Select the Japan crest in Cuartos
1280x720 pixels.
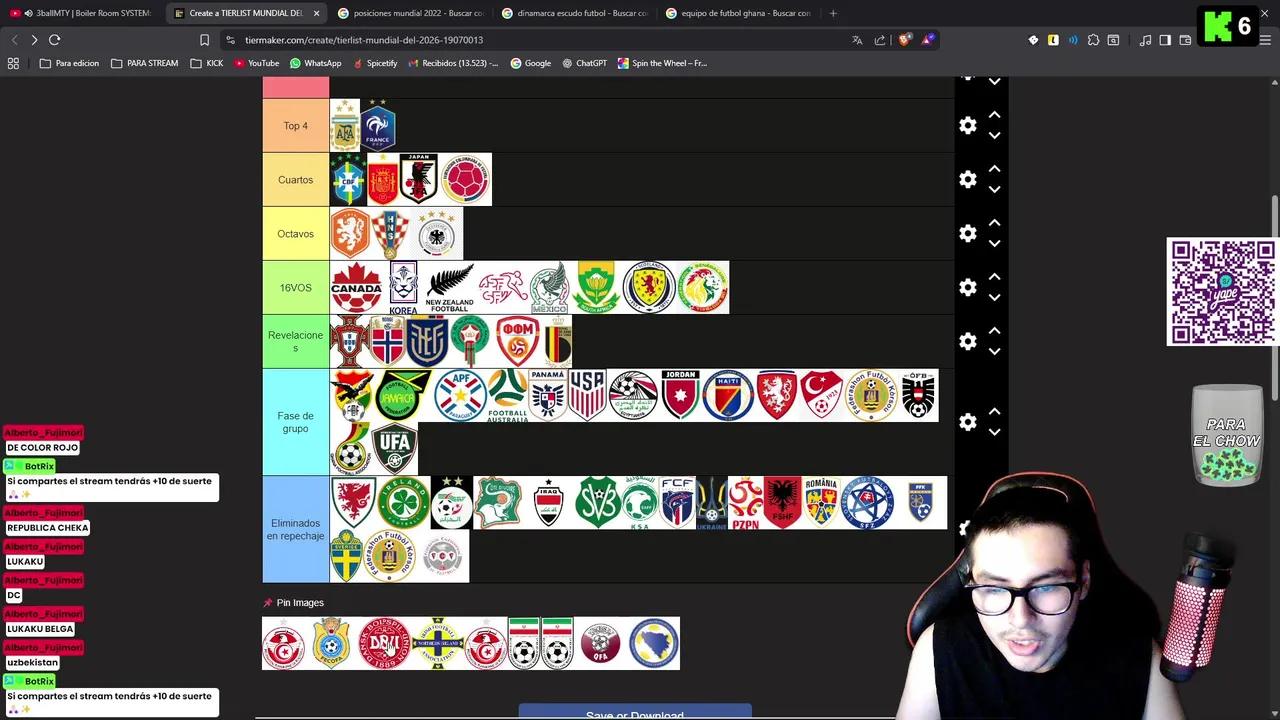pyautogui.click(x=418, y=180)
